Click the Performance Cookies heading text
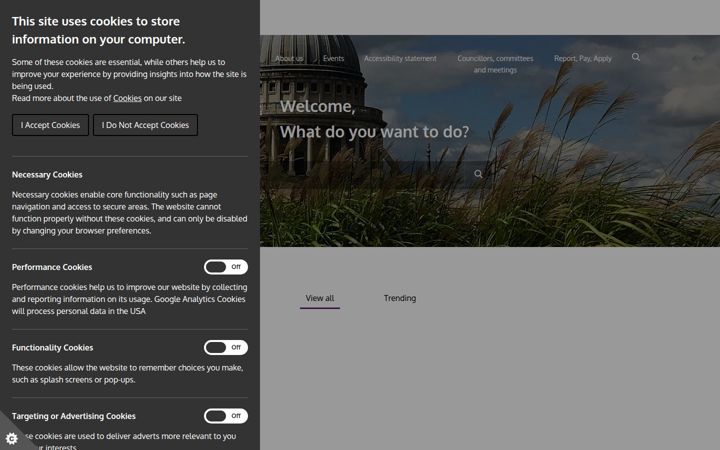Screen dimensions: 720x450 [x=52, y=267]
